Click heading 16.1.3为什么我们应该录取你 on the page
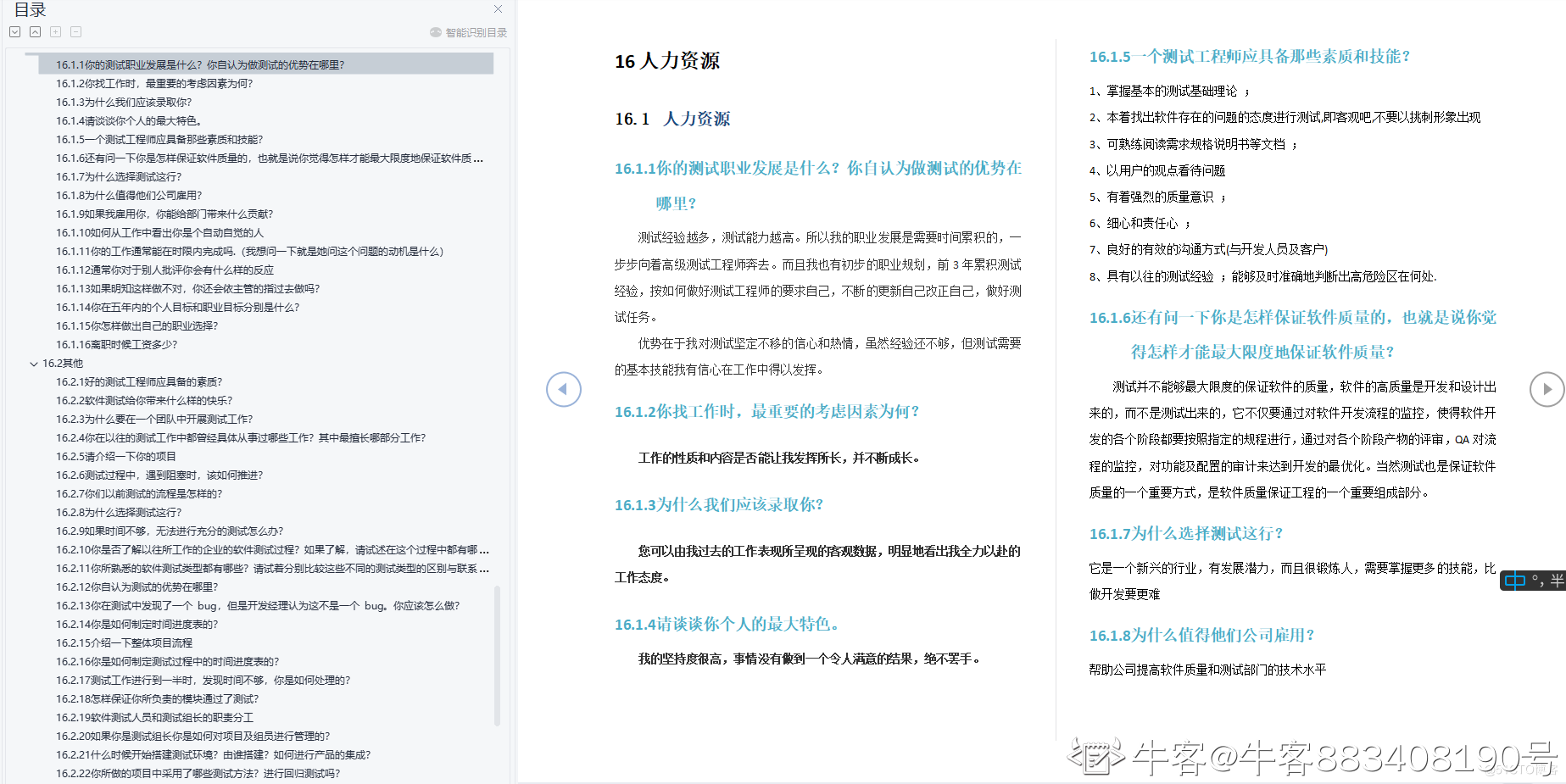This screenshot has width=1566, height=784. pos(718,505)
